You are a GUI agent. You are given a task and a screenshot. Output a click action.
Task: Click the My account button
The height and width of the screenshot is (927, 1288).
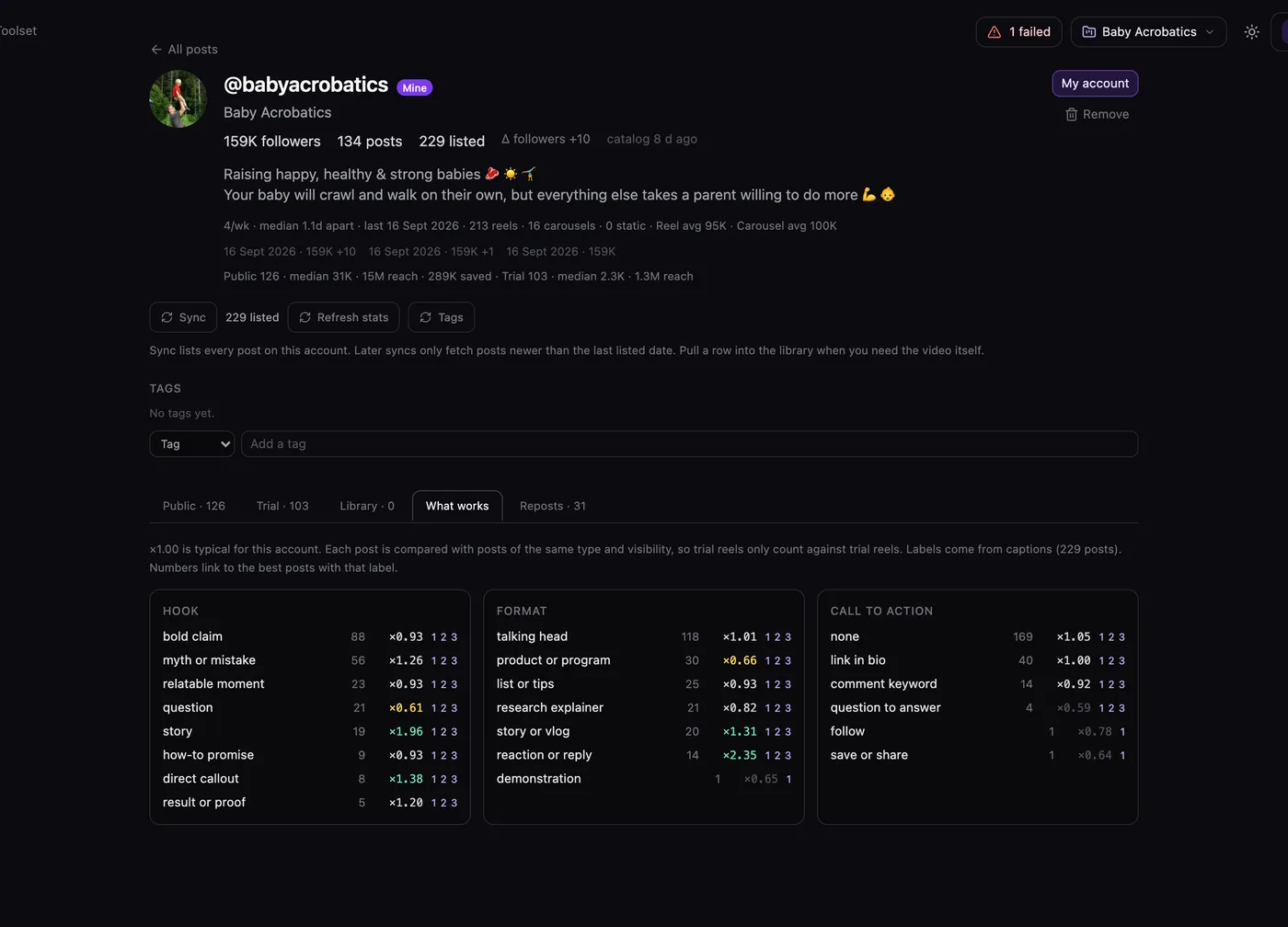point(1095,84)
